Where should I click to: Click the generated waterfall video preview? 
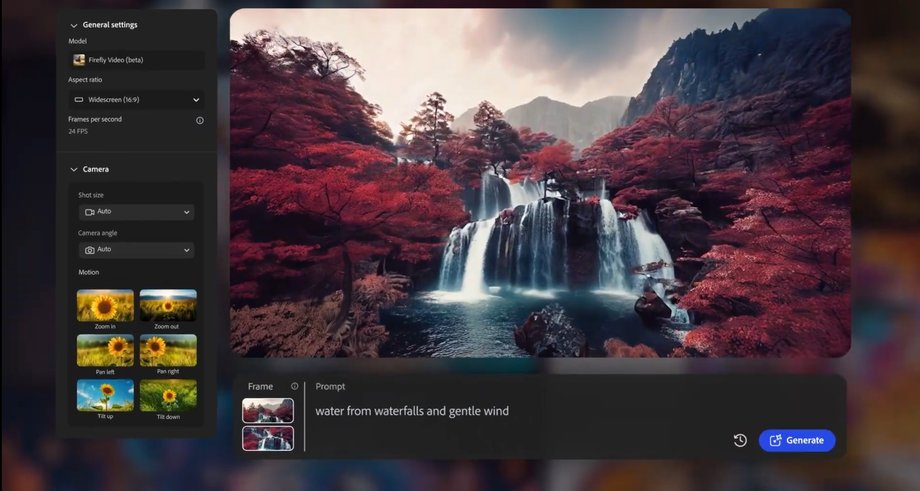[x=540, y=182]
